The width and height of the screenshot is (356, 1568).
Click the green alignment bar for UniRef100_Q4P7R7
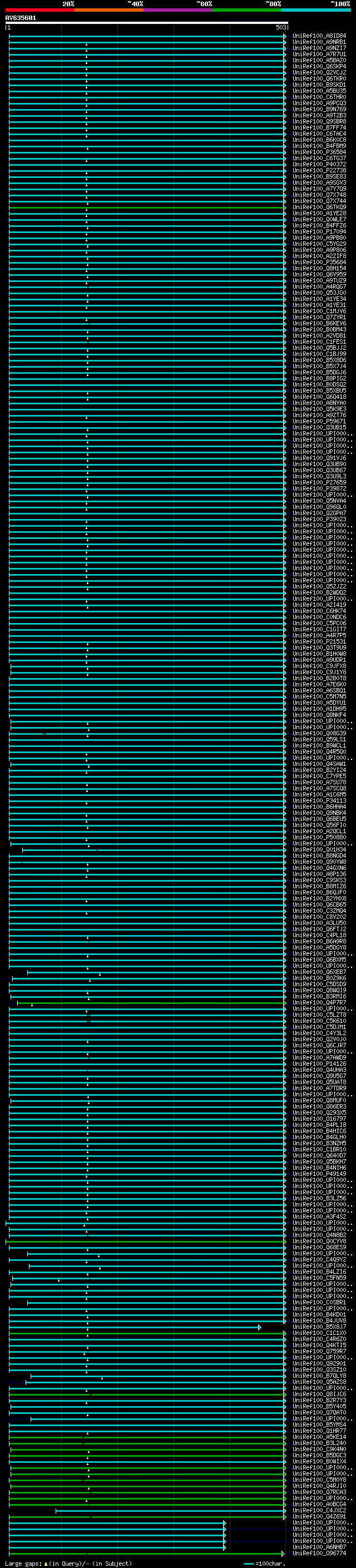pos(151,1002)
